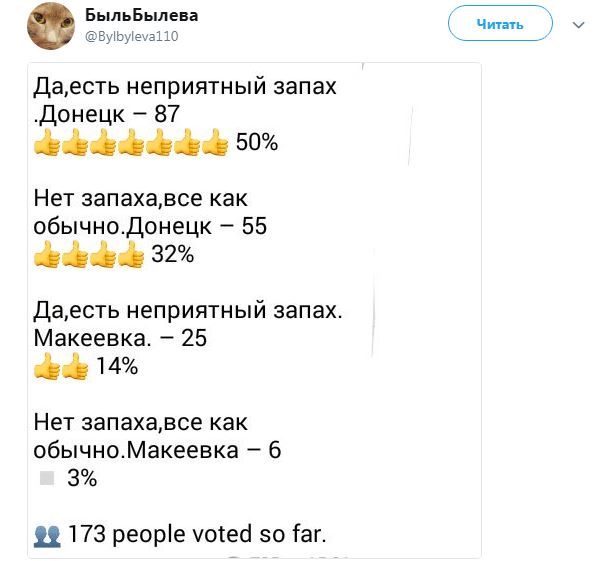Click the two-people voters icon
Image resolution: width=612 pixels, height=561 pixels.
click(47, 536)
